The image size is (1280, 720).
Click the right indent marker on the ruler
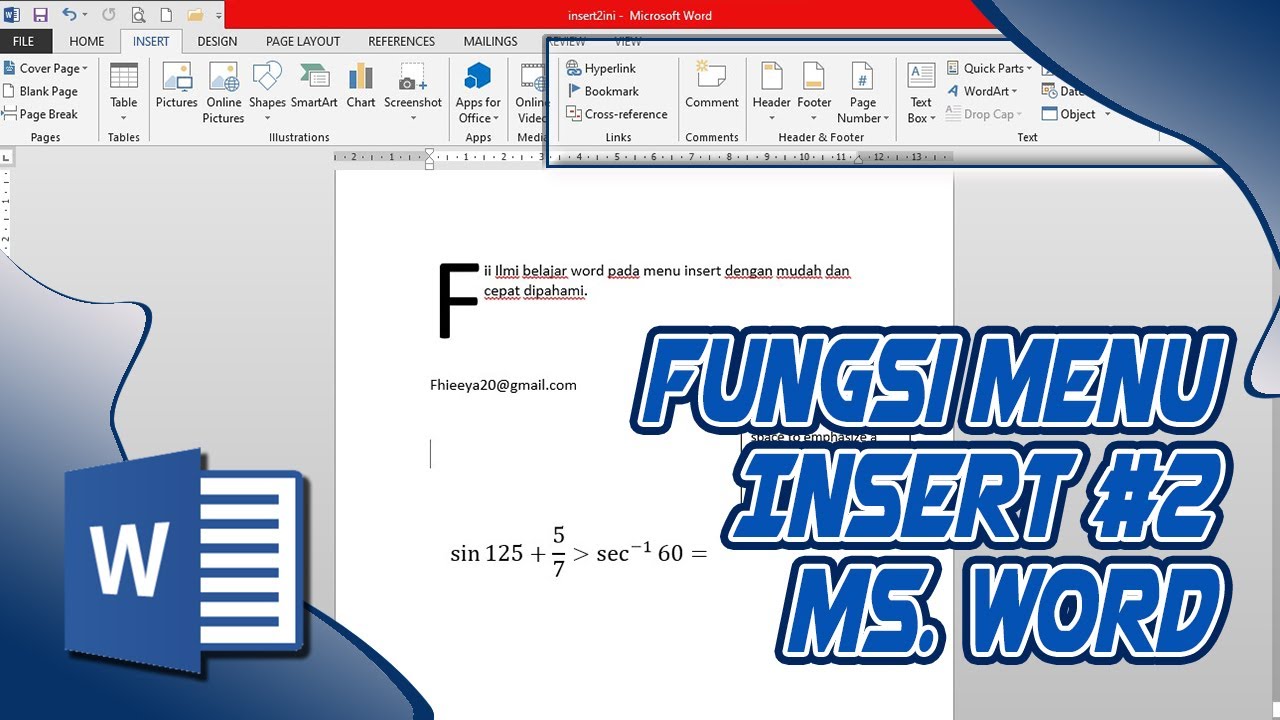(x=858, y=159)
